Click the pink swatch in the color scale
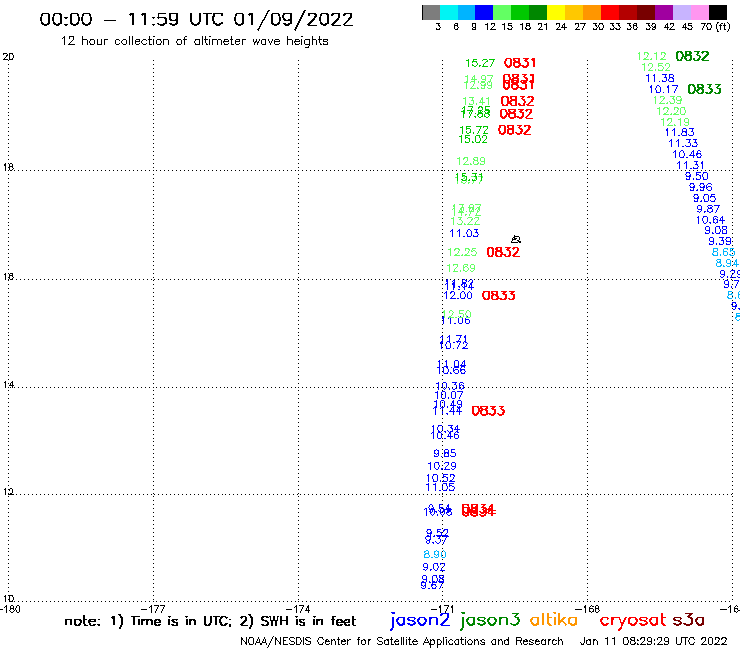This screenshot has height=650, width=740. [x=698, y=12]
